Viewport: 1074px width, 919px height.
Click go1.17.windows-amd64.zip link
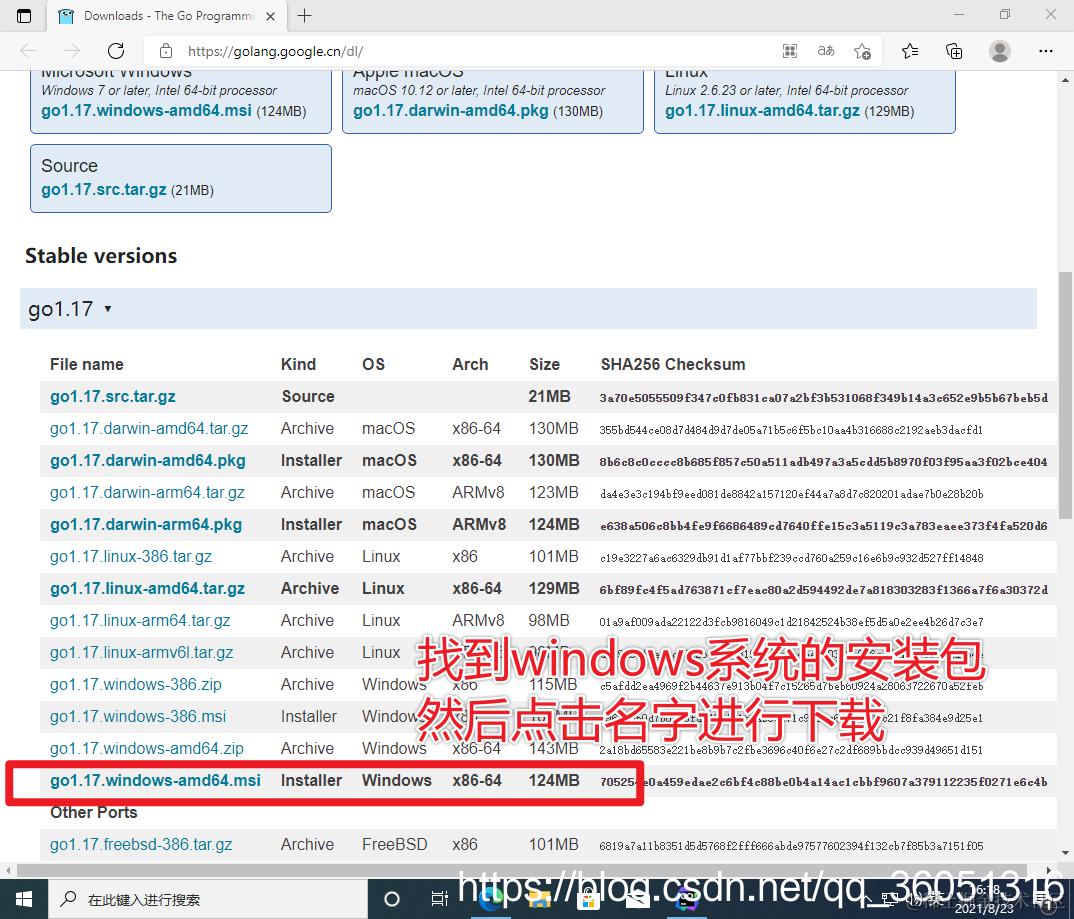coord(147,748)
